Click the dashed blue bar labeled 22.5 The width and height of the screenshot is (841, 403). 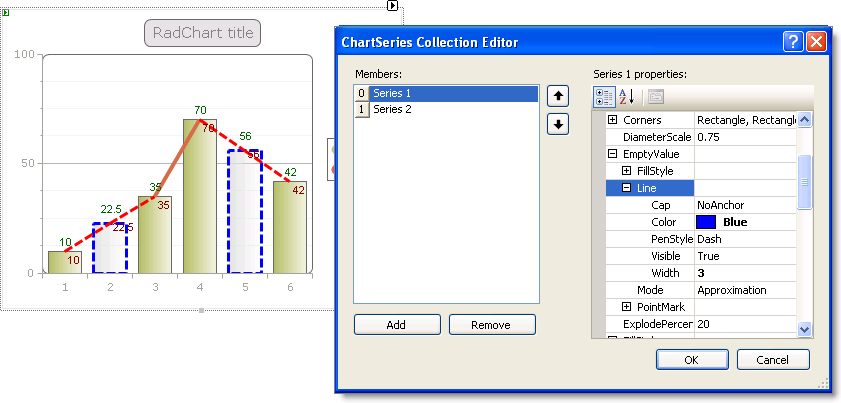[110, 248]
